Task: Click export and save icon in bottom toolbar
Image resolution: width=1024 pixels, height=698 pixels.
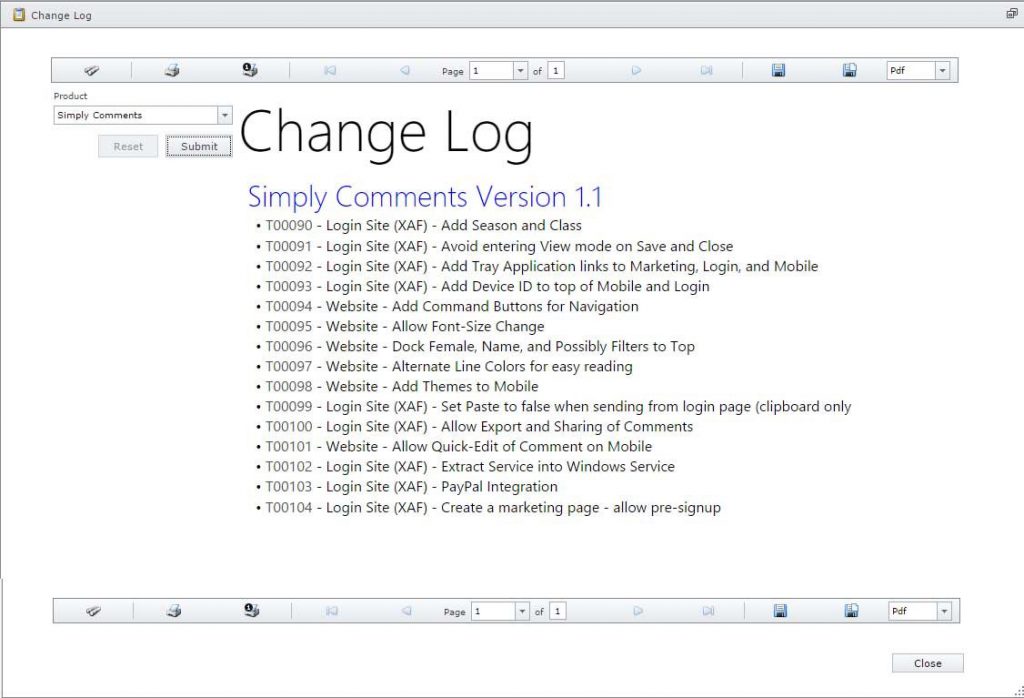Action: pos(780,611)
